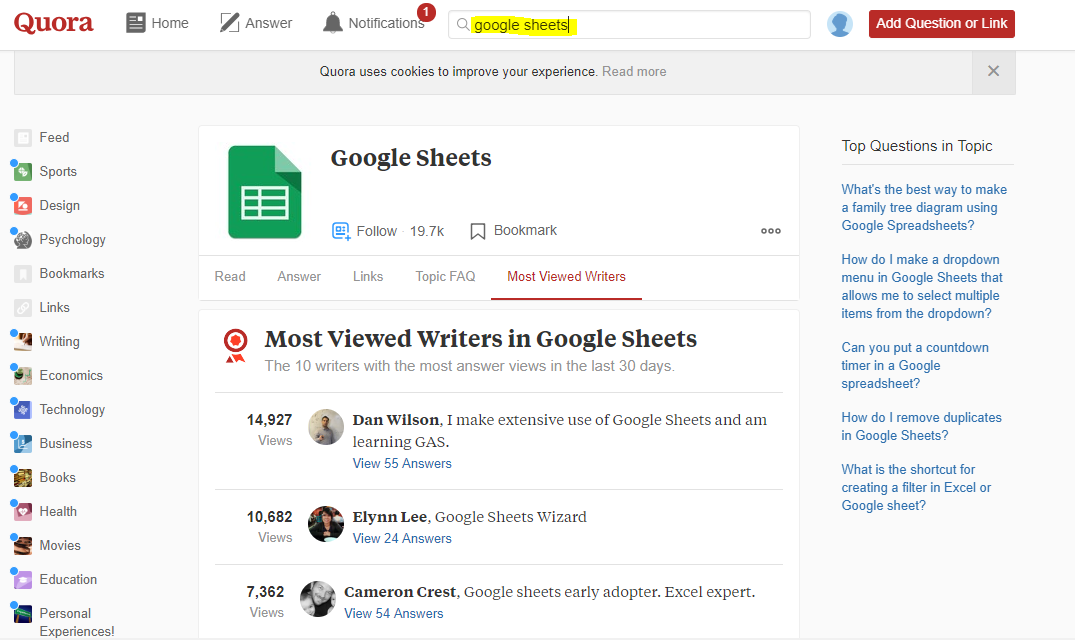
Task: Click the red notification count badge
Action: point(426,12)
